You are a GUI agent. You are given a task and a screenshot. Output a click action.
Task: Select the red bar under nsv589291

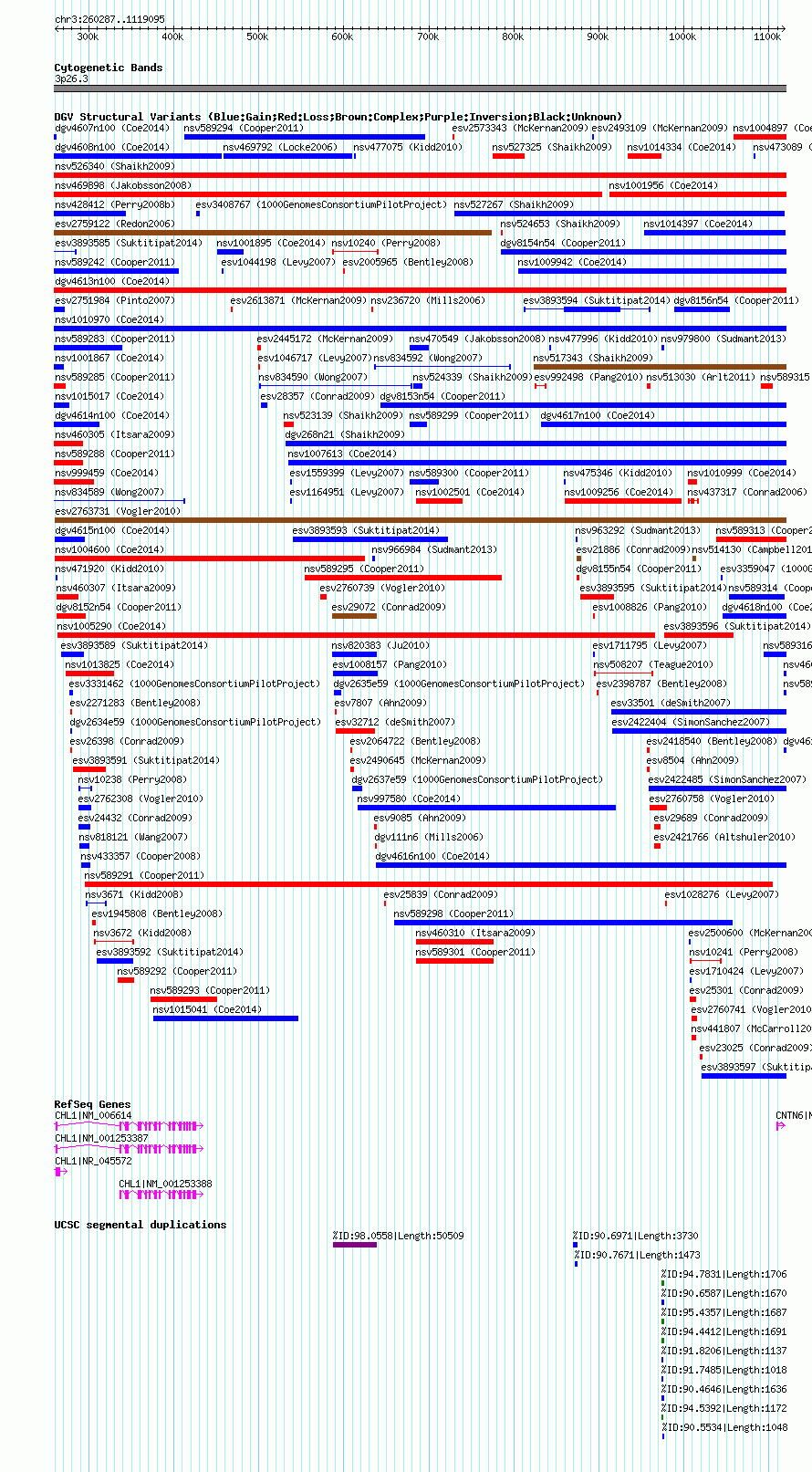429,884
